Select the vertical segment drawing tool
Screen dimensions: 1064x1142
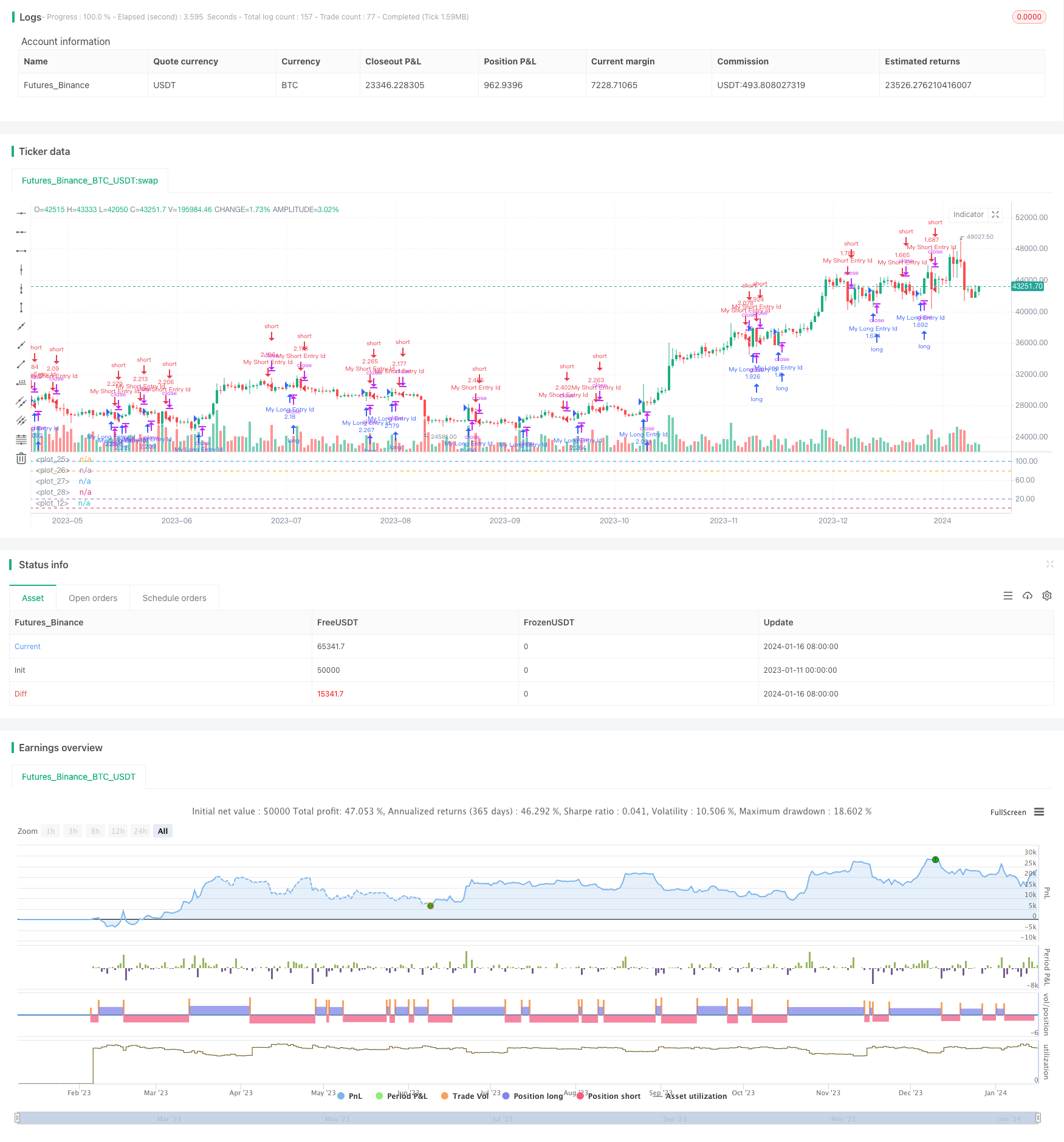pos(21,308)
